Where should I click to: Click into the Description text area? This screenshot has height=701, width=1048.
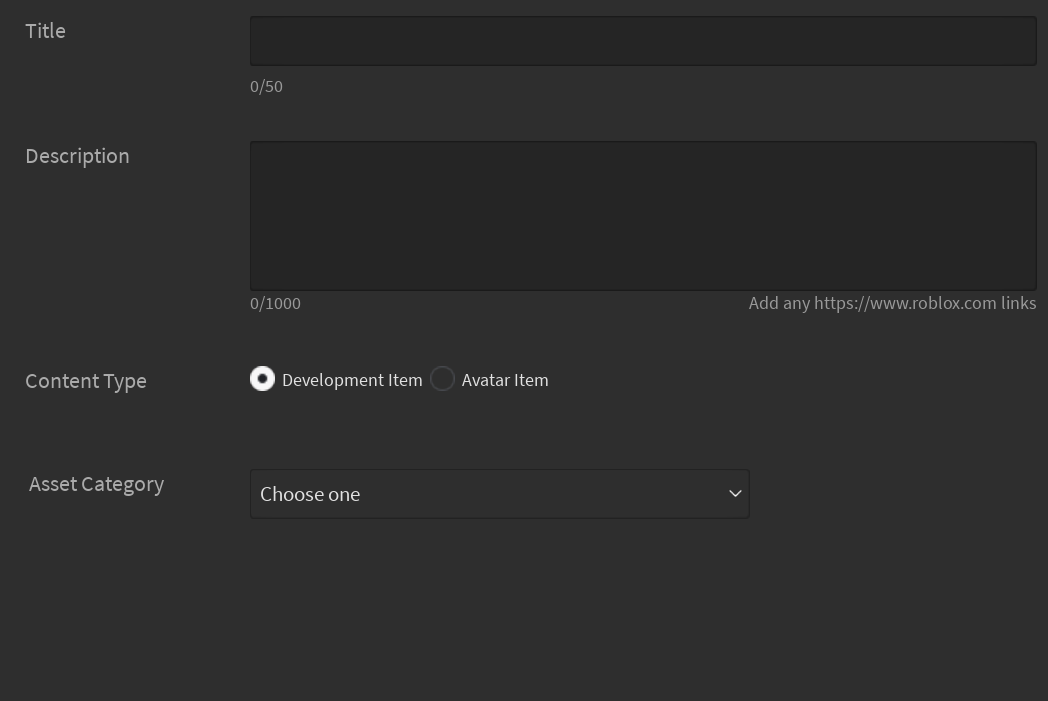(x=643, y=216)
